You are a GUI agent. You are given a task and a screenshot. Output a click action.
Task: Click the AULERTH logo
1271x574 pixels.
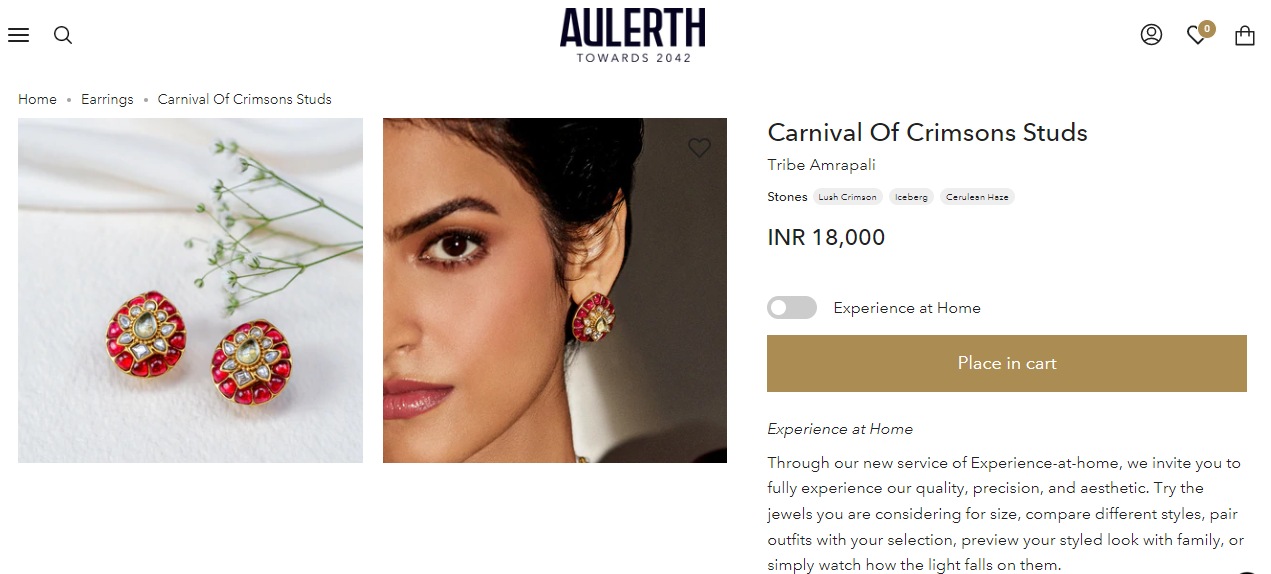click(633, 35)
